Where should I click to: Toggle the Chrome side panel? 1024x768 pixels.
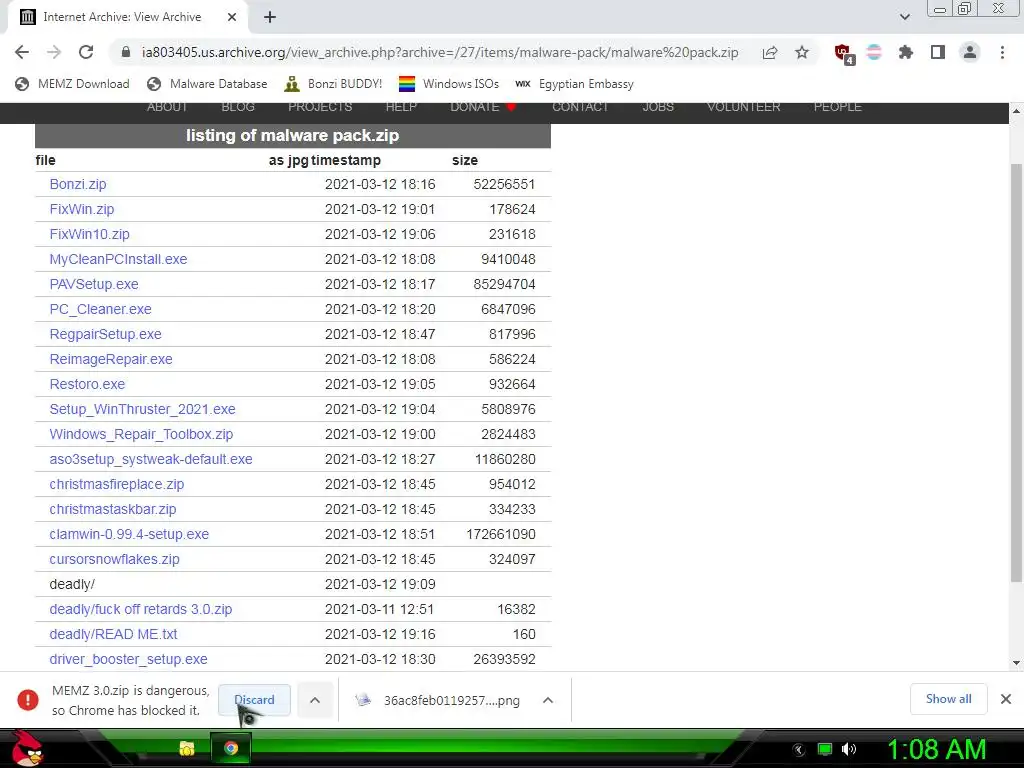pyautogui.click(x=938, y=52)
